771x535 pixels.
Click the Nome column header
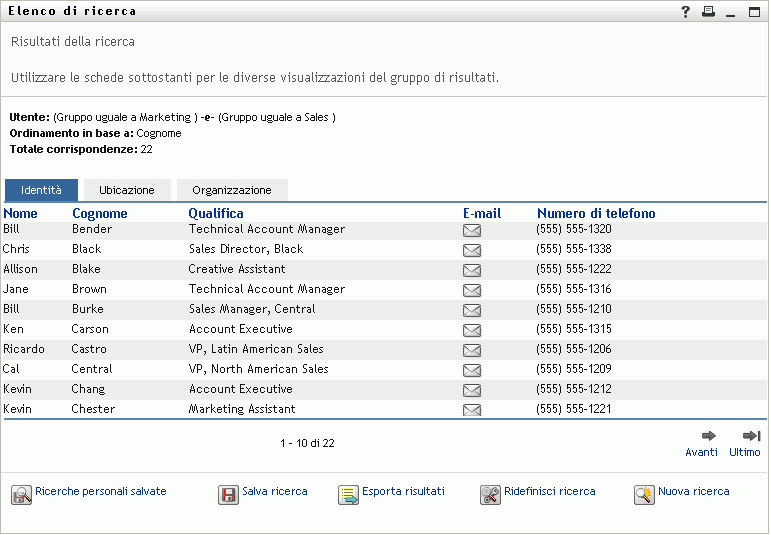20,214
